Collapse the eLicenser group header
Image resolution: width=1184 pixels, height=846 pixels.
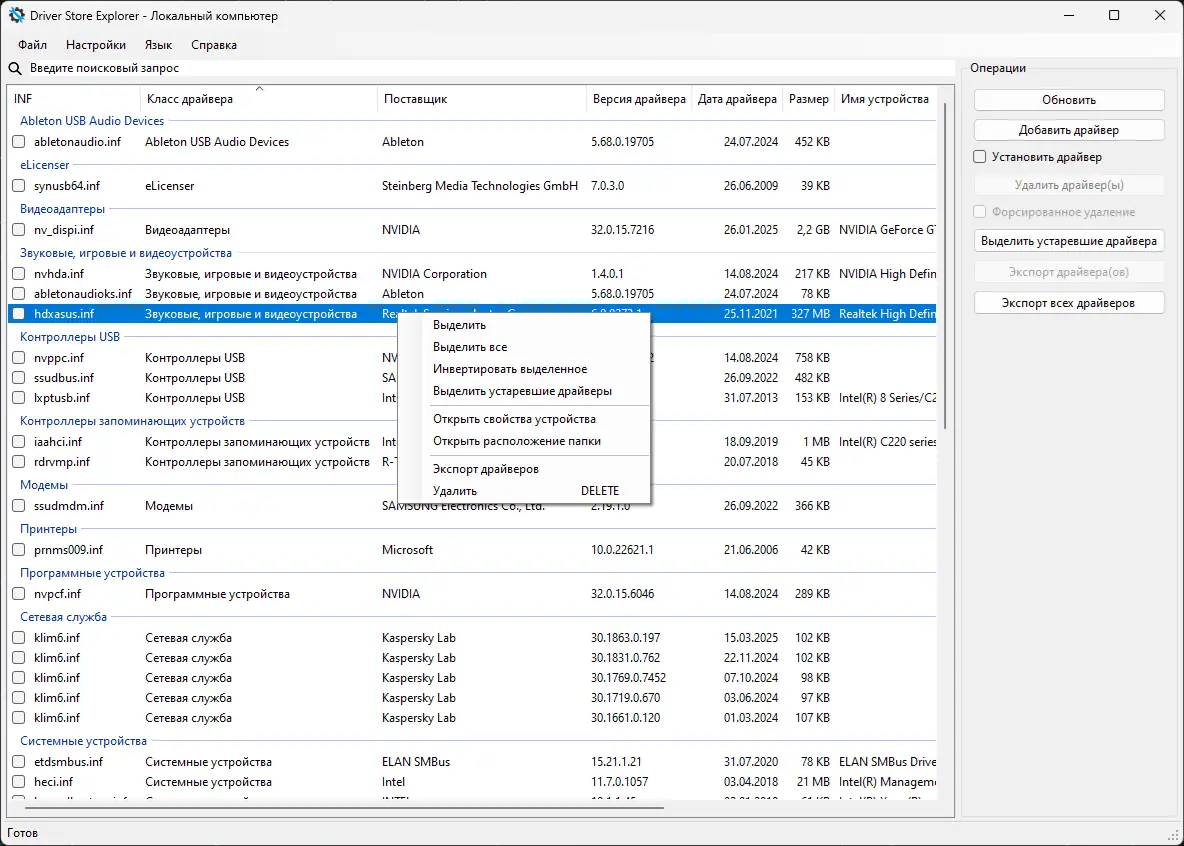[45, 165]
